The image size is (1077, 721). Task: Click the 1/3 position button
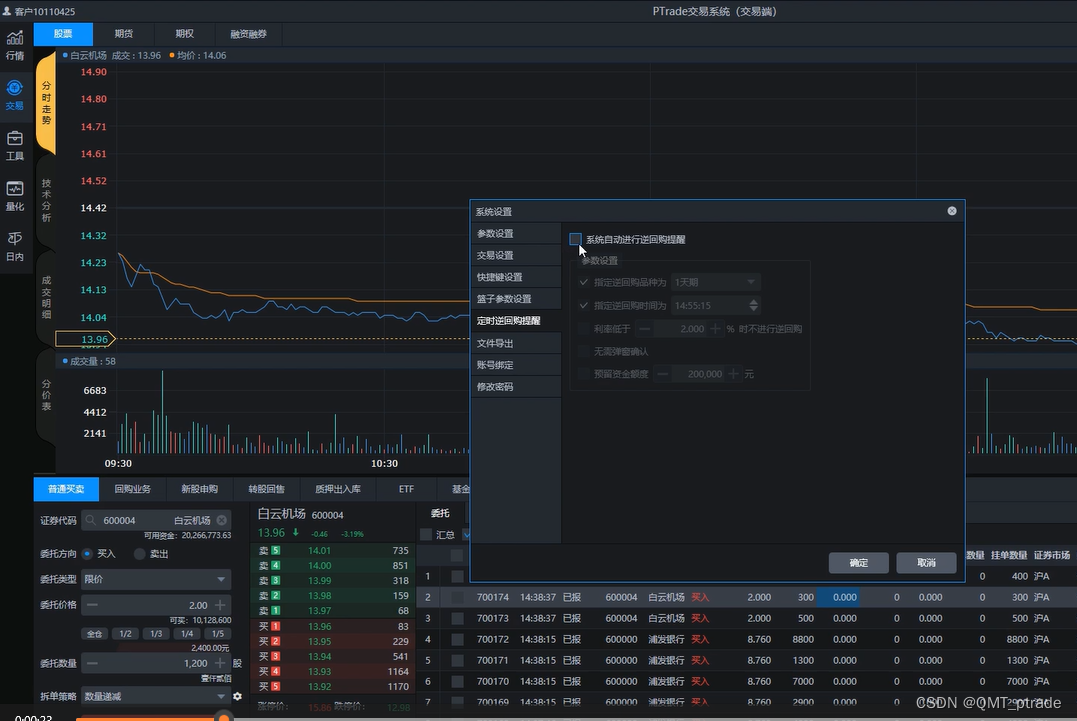(157, 634)
